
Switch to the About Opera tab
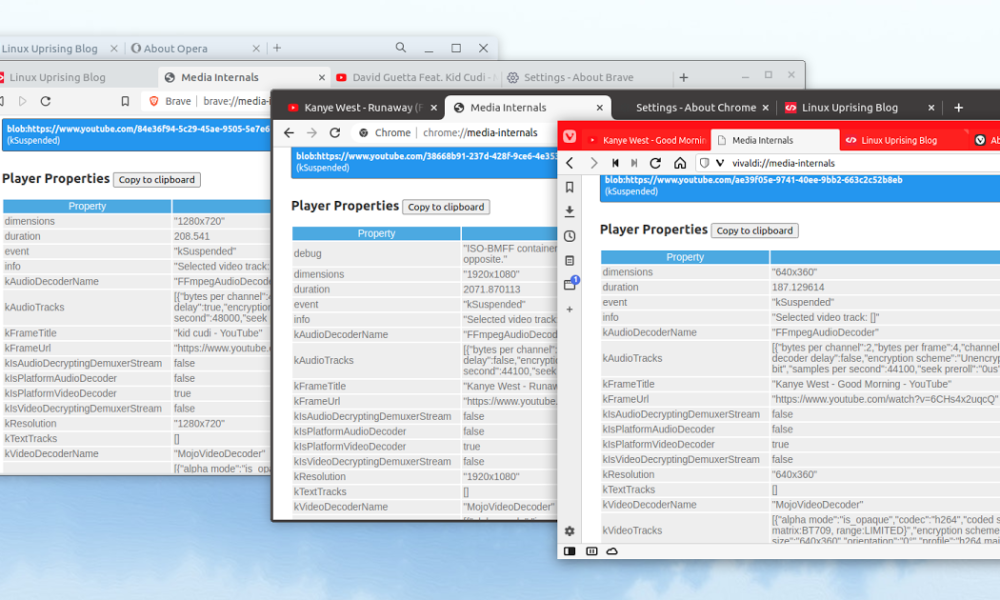click(x=195, y=48)
